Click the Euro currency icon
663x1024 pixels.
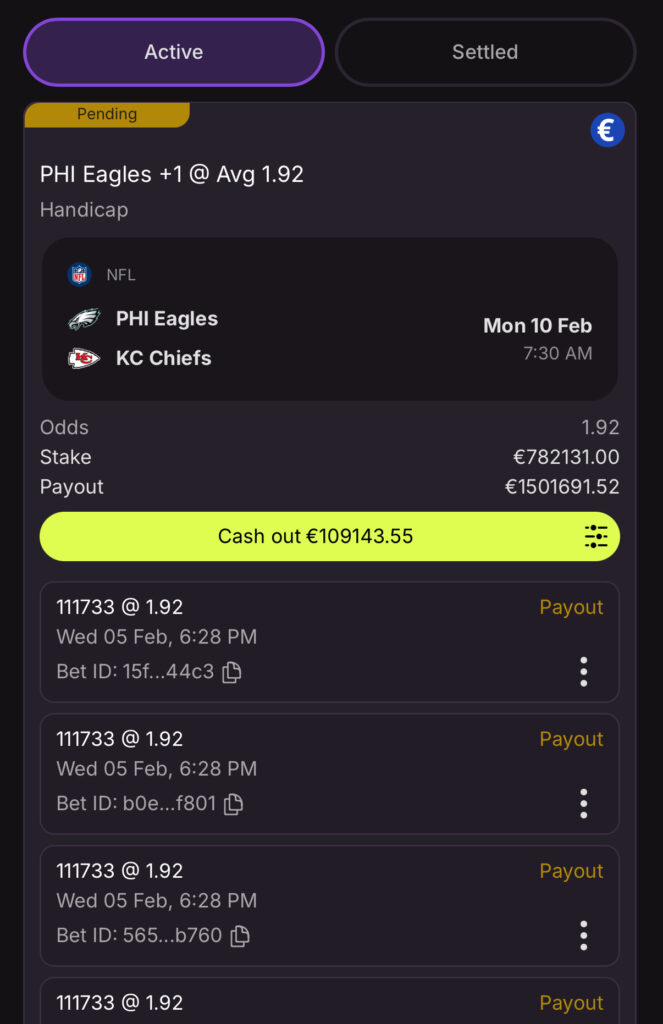click(607, 130)
